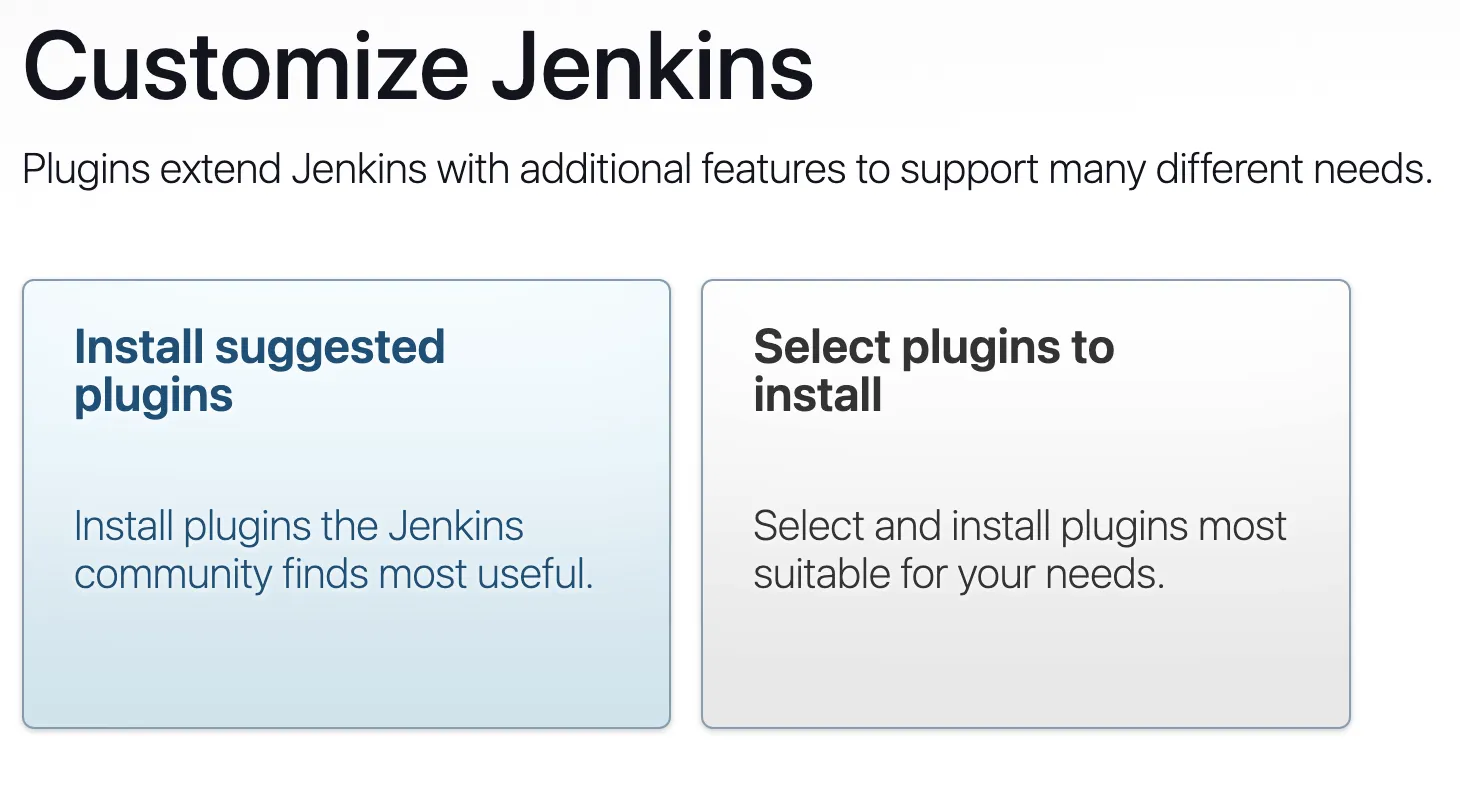The height and width of the screenshot is (788, 1460).
Task: Select the Install suggested plugins heading
Action: (259, 370)
